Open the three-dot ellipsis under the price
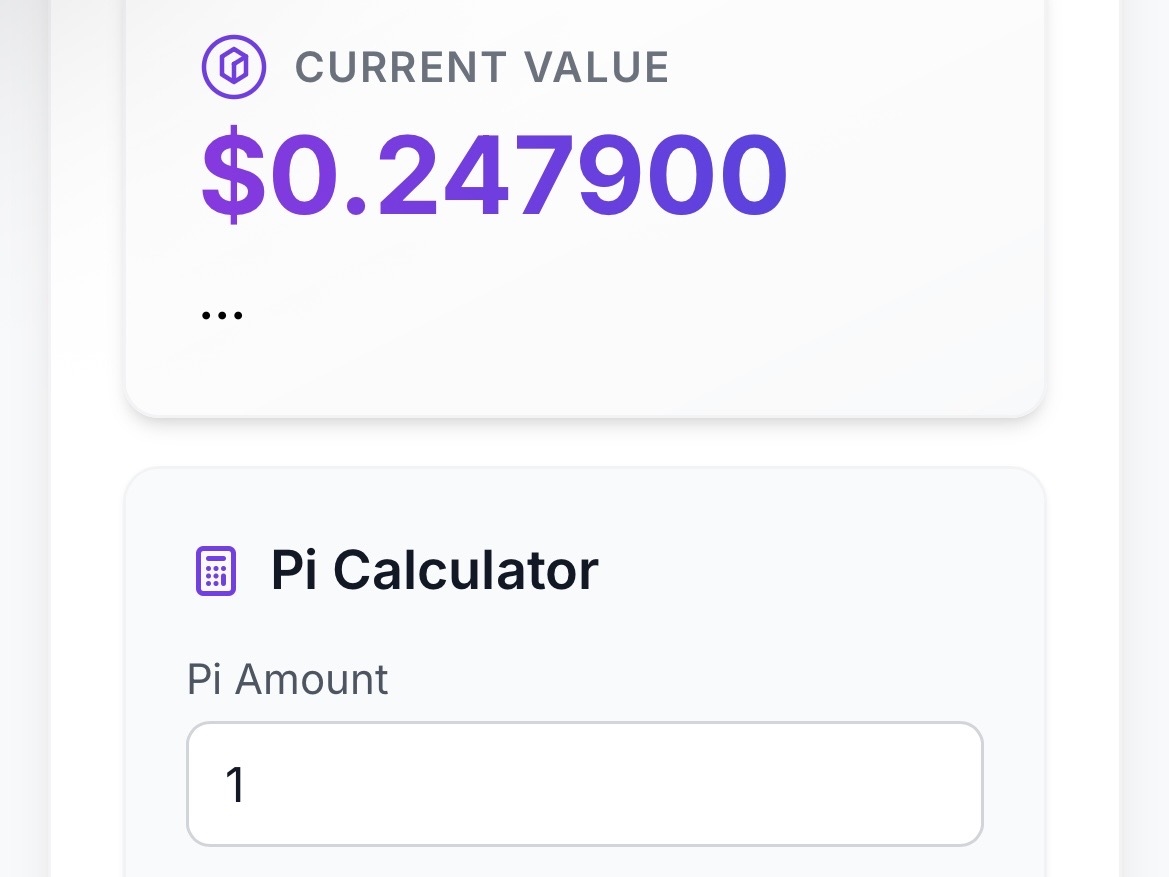 tap(222, 315)
